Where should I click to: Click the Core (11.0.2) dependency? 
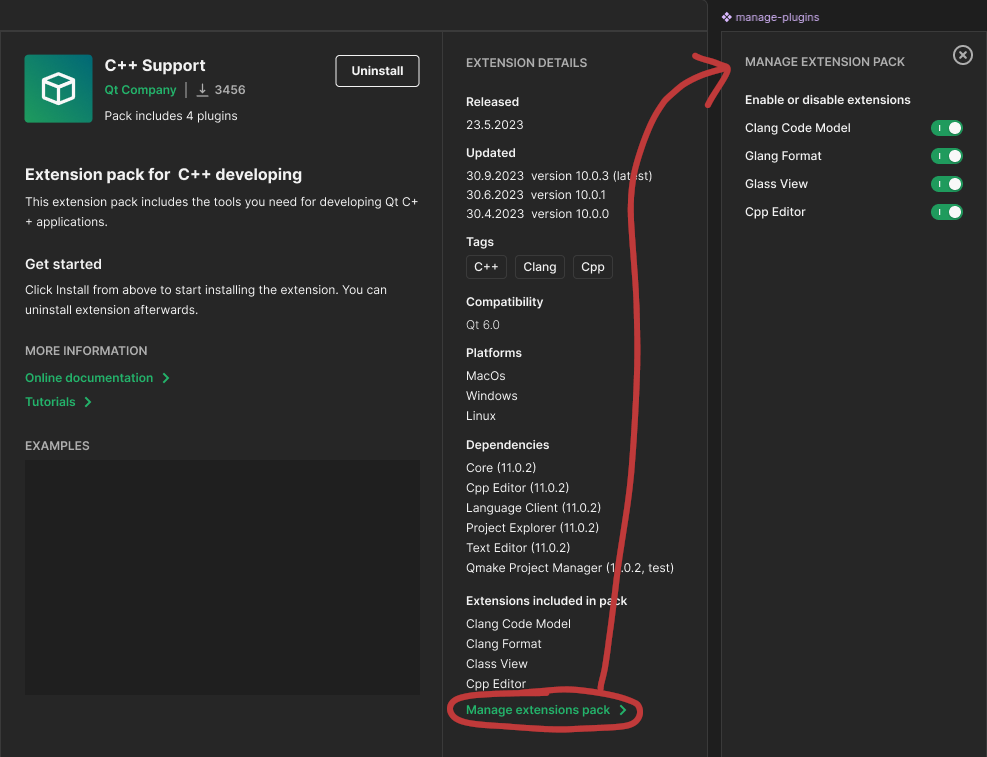coord(501,468)
